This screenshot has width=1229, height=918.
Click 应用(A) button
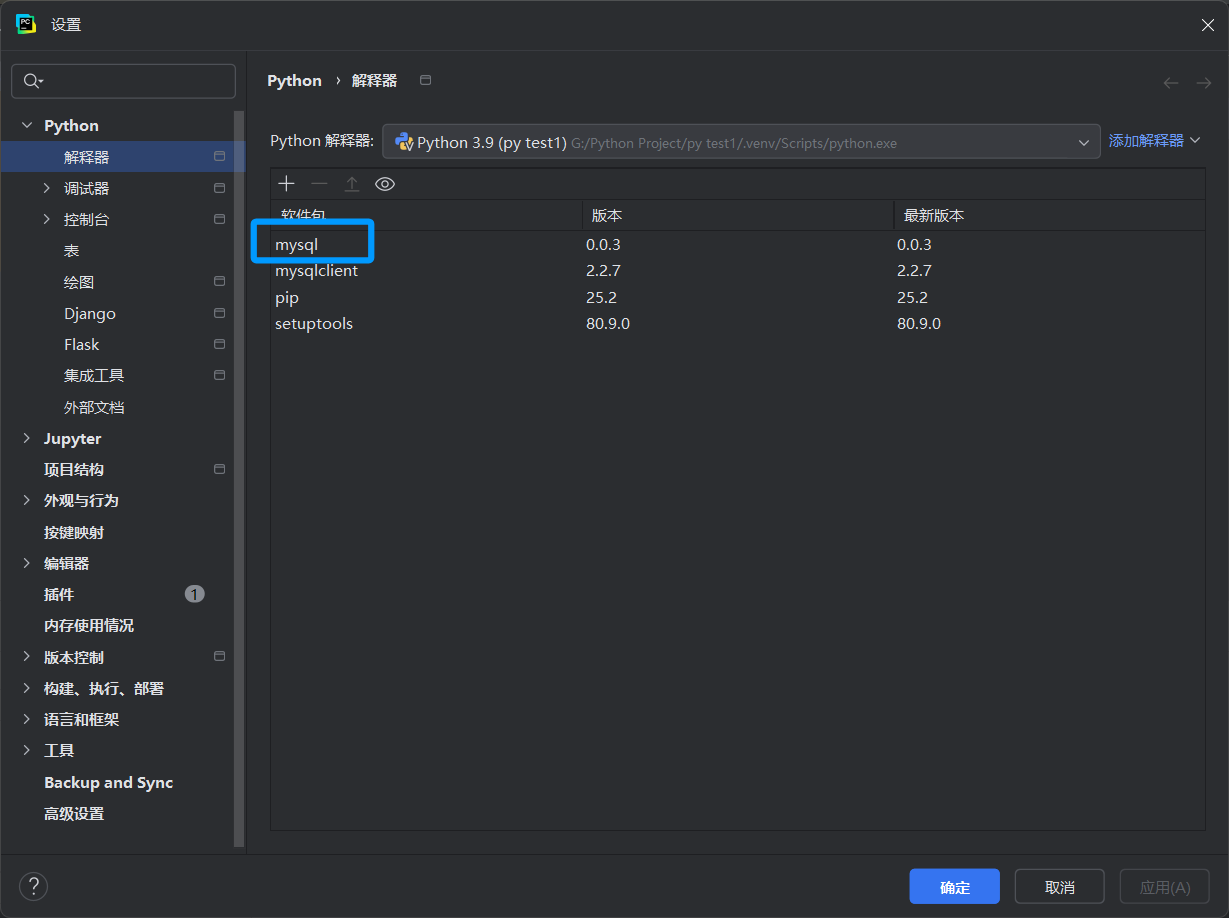click(x=1165, y=887)
